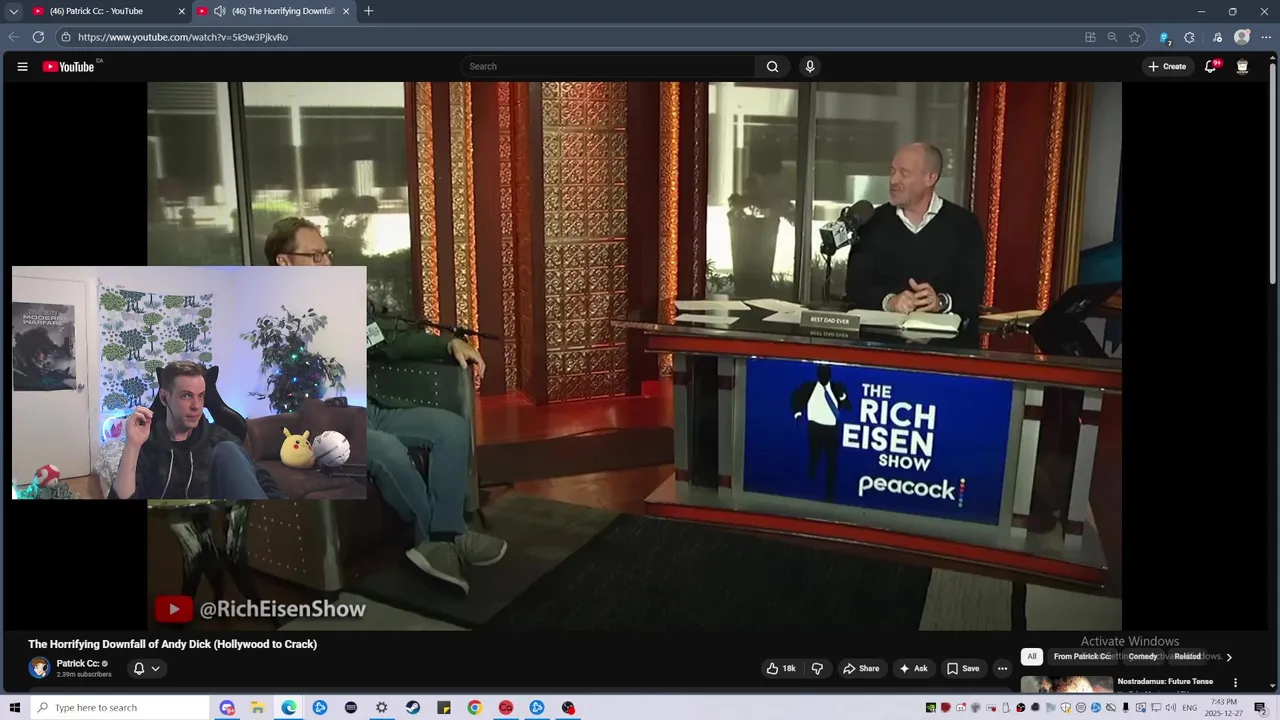Open the Windows action center notifications icon

coord(1260,708)
